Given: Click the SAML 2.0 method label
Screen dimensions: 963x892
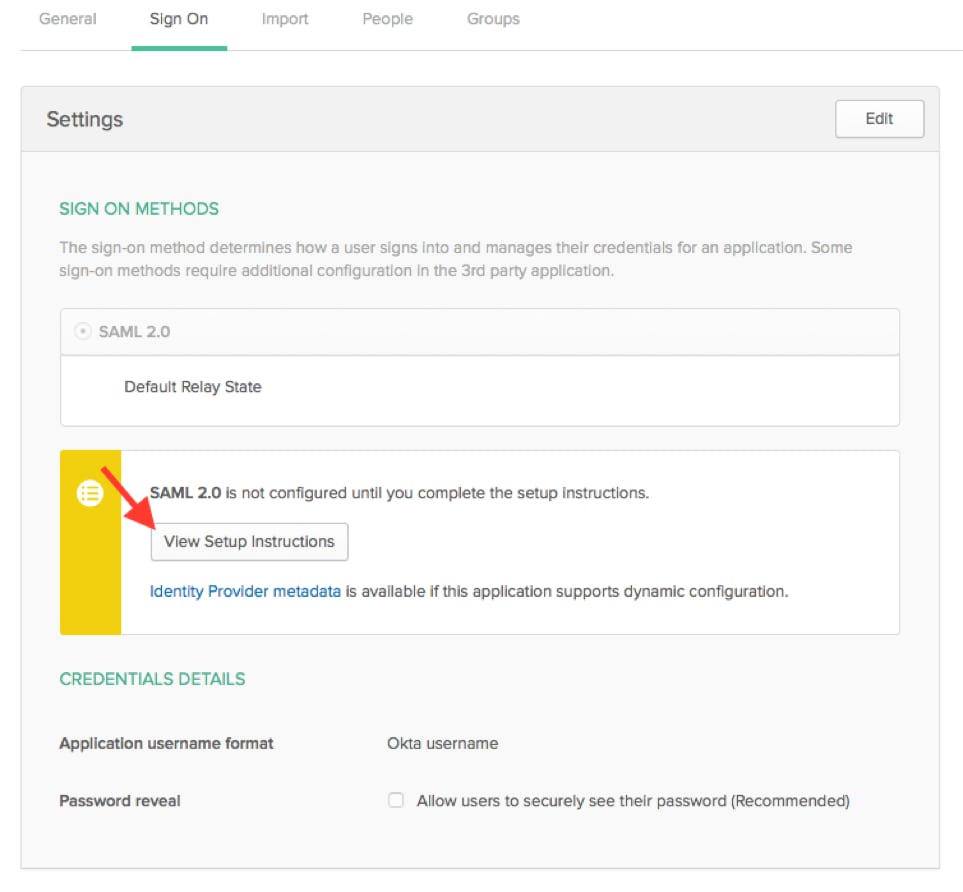Looking at the screenshot, I should [135, 332].
